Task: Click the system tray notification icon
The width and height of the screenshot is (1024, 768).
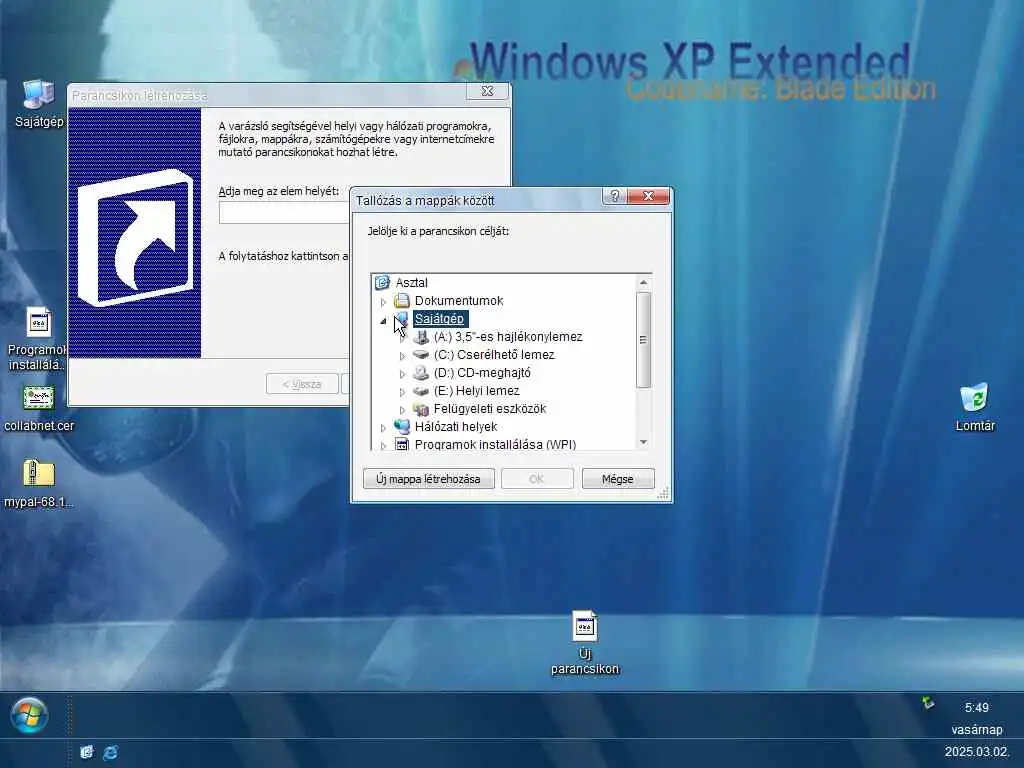Action: pos(928,703)
